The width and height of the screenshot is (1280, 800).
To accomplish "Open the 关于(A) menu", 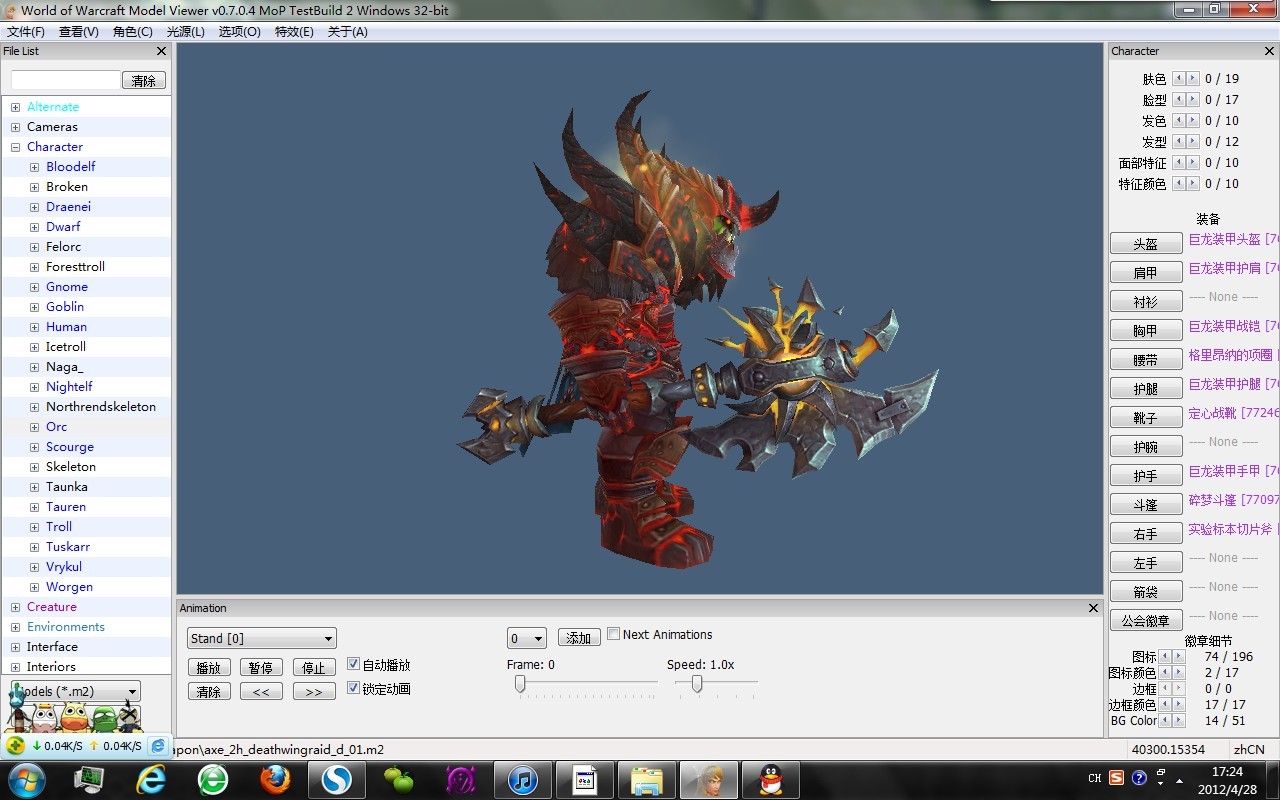I will tap(347, 31).
